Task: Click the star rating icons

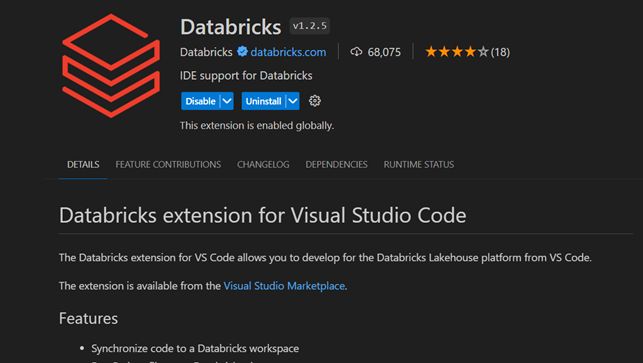Action: [457, 52]
